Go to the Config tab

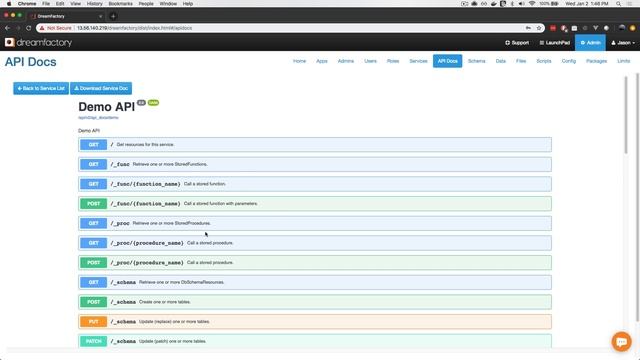point(569,61)
